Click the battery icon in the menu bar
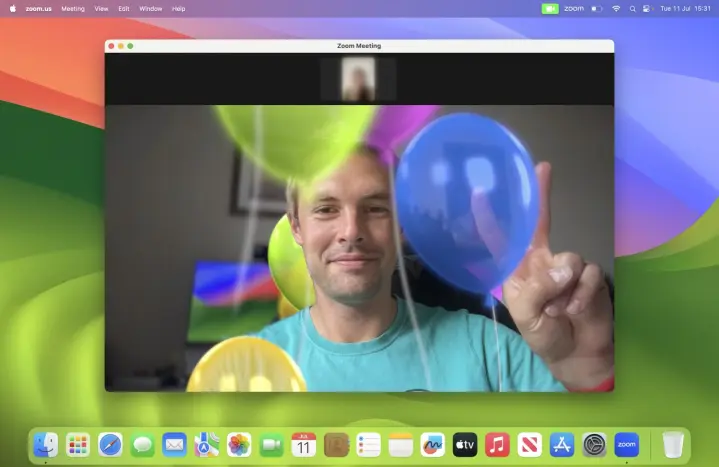The width and height of the screenshot is (719, 467). [x=596, y=9]
